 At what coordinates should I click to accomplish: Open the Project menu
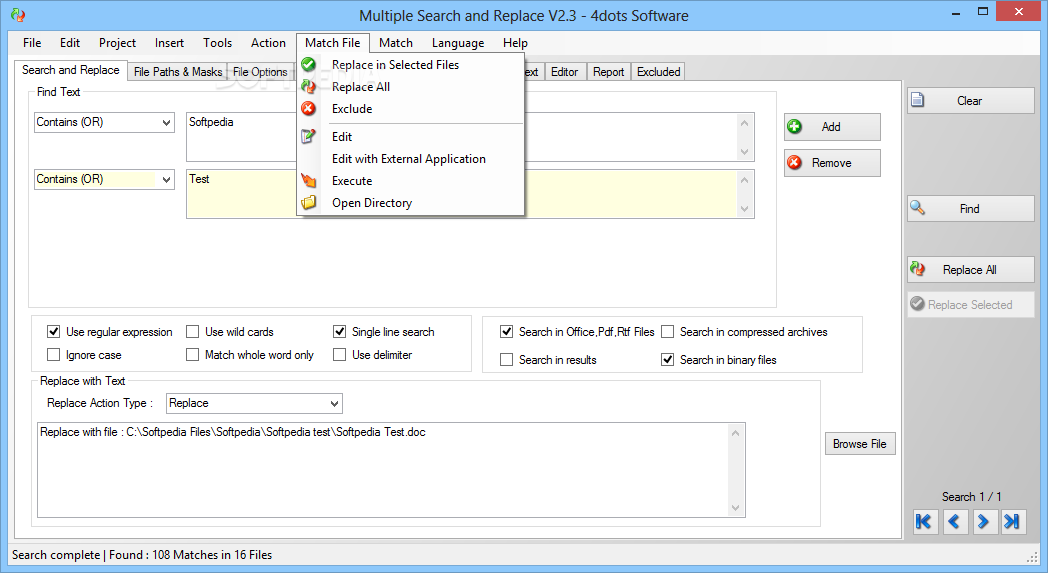point(117,43)
